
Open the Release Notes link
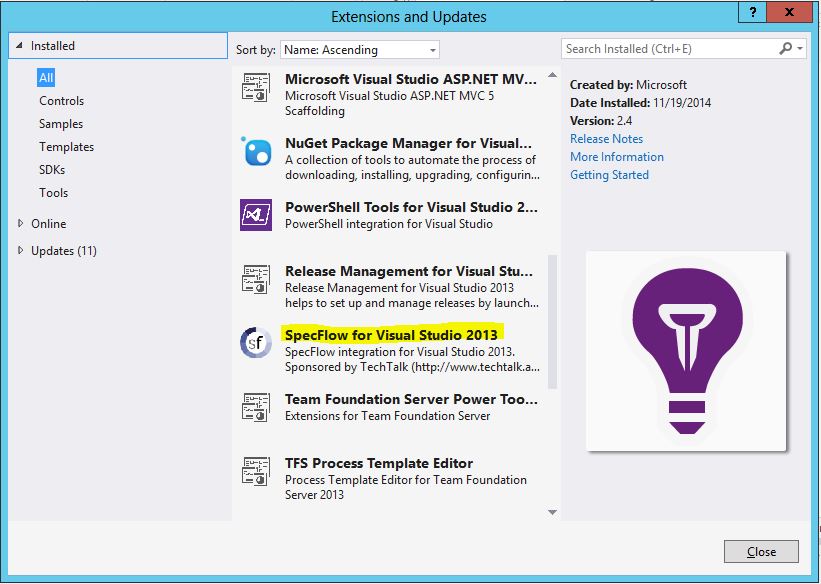pos(606,139)
